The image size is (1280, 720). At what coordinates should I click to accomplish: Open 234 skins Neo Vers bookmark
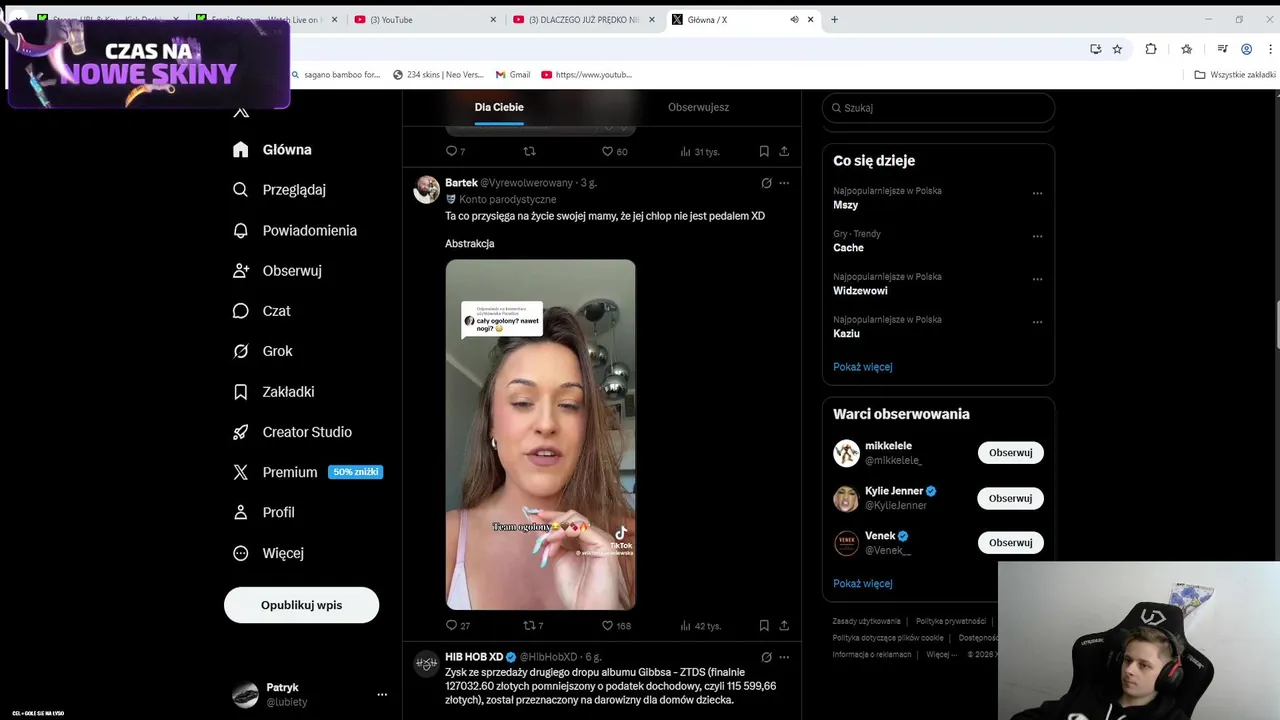[x=438, y=74]
